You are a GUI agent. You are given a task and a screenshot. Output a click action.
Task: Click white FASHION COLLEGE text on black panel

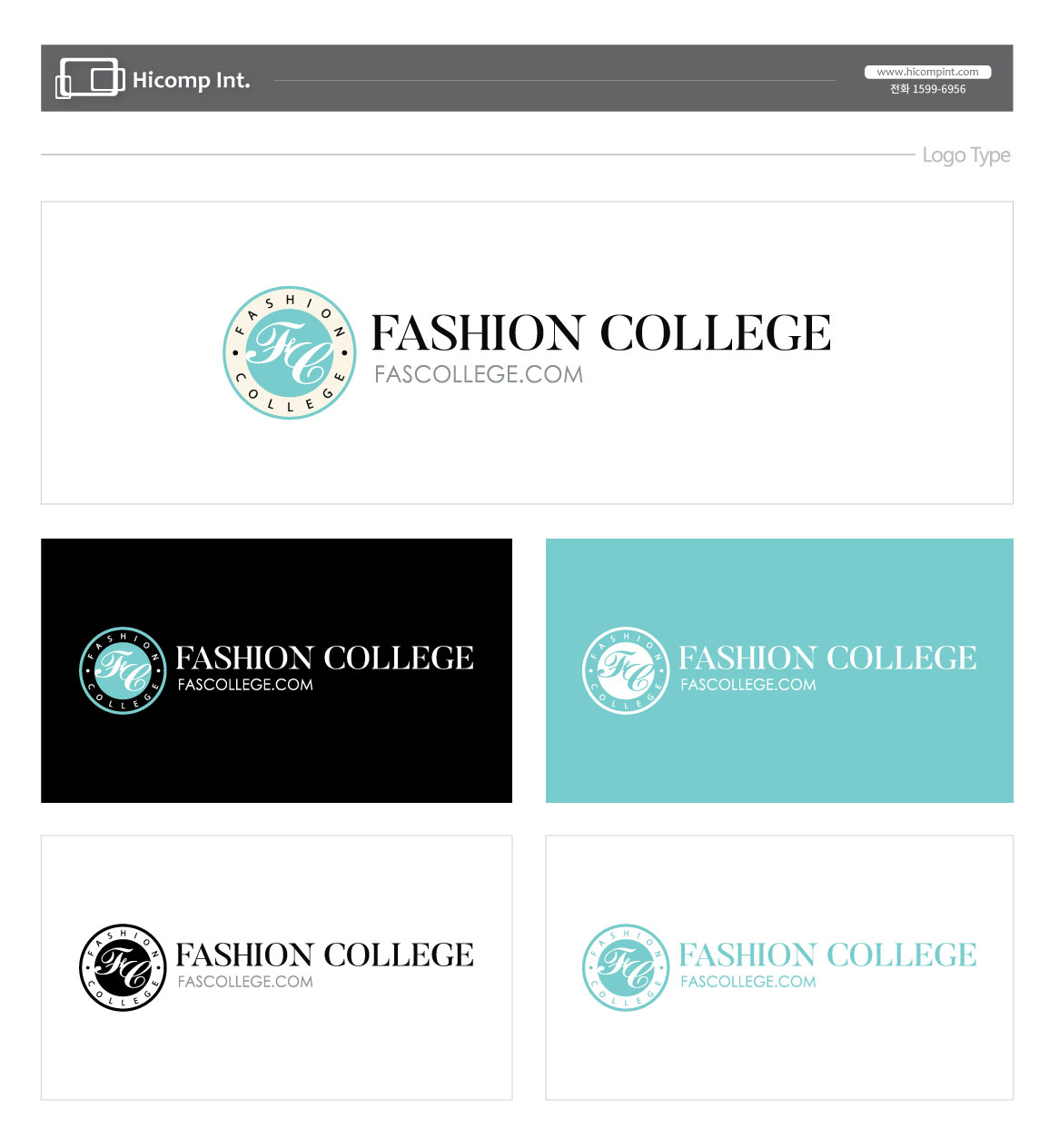(x=325, y=658)
